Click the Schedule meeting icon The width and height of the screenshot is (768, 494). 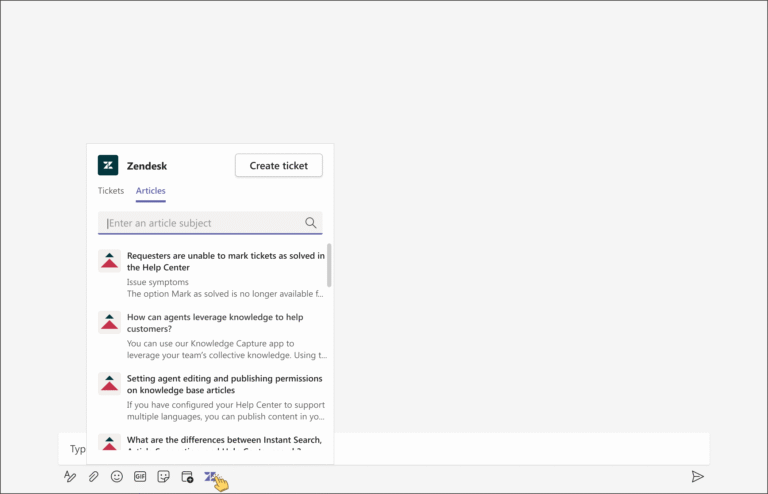[x=187, y=476]
